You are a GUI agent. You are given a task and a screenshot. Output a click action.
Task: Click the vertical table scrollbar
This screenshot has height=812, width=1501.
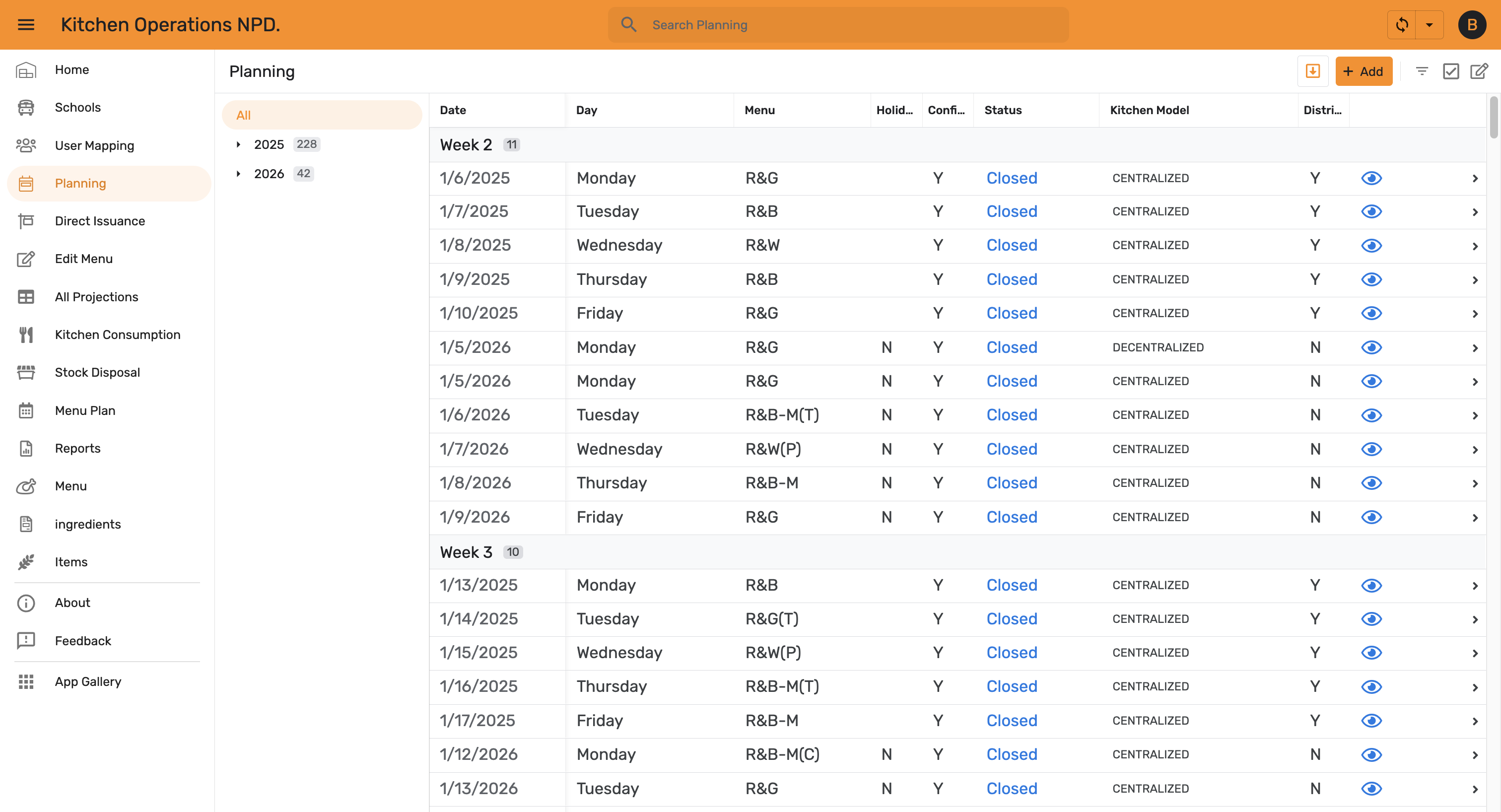point(1494,118)
